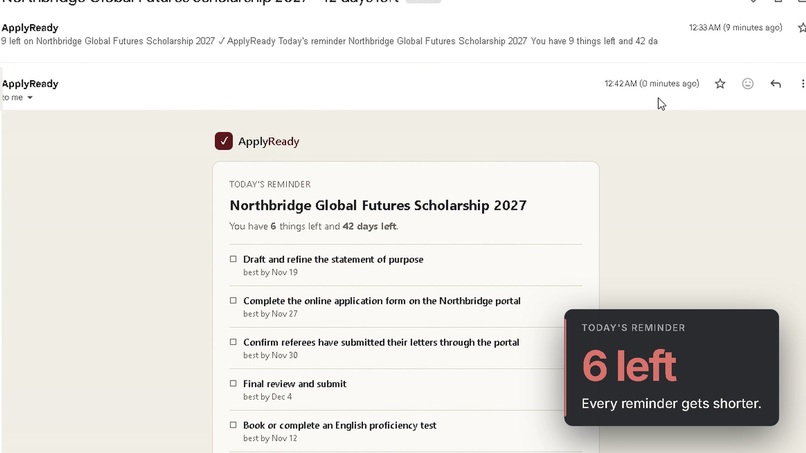Click the "best by Nov 19" date

click(270, 273)
